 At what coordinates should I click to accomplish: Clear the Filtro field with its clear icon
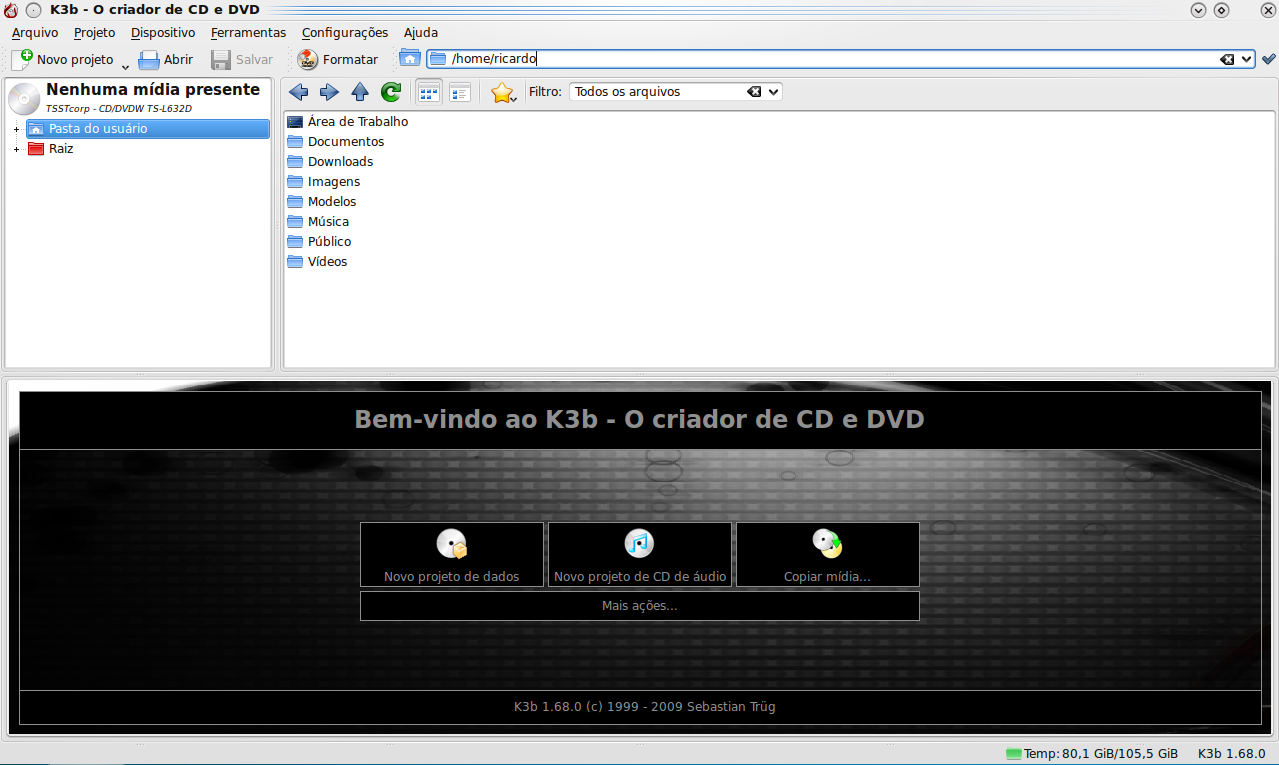pyautogui.click(x=754, y=92)
